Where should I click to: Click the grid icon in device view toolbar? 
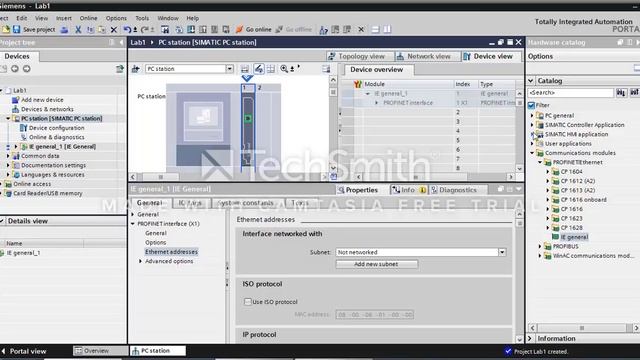pyautogui.click(x=271, y=69)
